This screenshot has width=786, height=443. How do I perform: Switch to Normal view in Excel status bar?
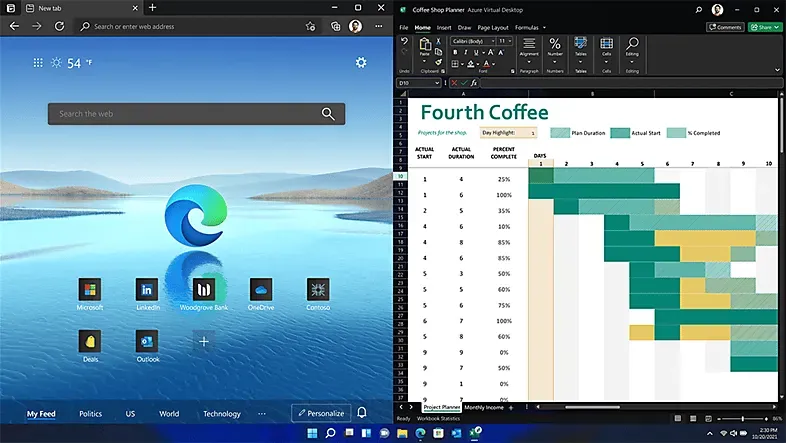pos(678,418)
